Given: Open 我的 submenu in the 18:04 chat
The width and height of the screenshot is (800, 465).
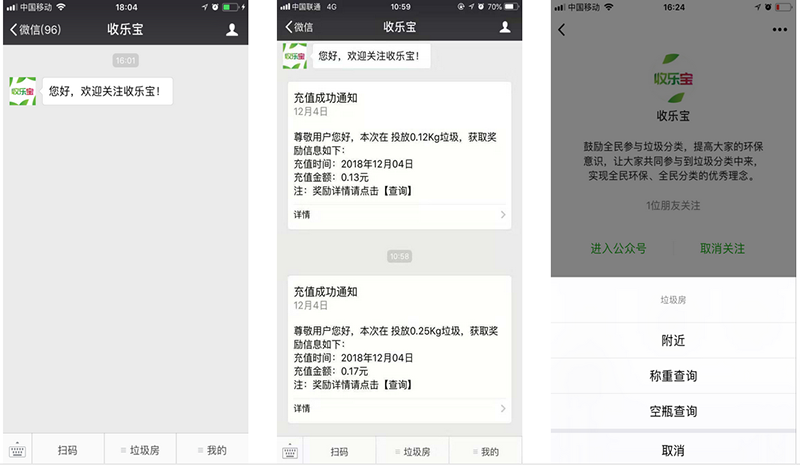Looking at the screenshot, I should click(212, 451).
